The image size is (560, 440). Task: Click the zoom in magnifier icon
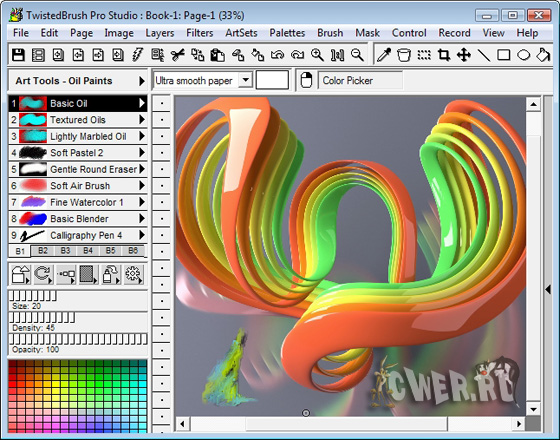point(317,55)
